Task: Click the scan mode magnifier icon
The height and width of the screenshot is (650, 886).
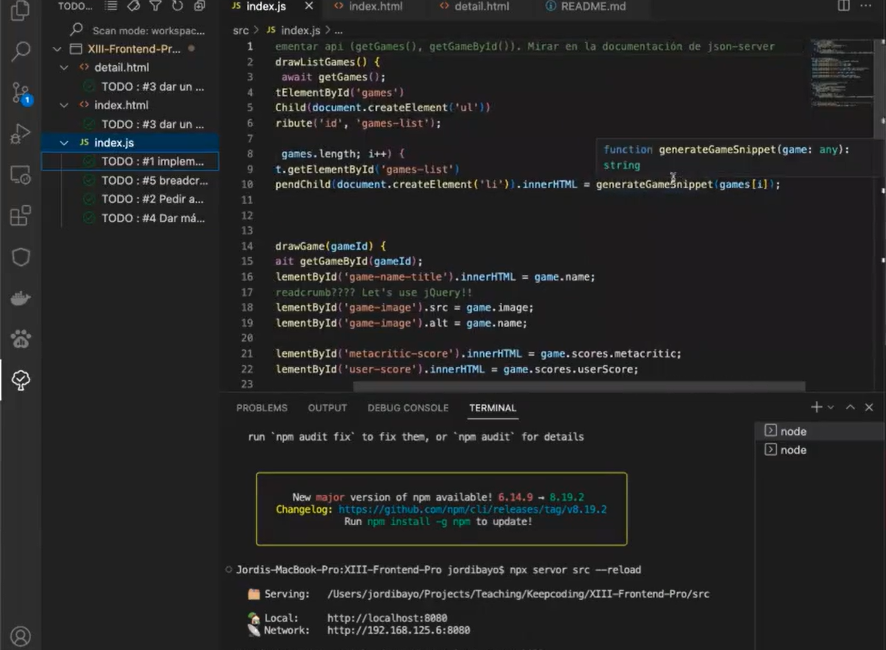Action: [76, 29]
